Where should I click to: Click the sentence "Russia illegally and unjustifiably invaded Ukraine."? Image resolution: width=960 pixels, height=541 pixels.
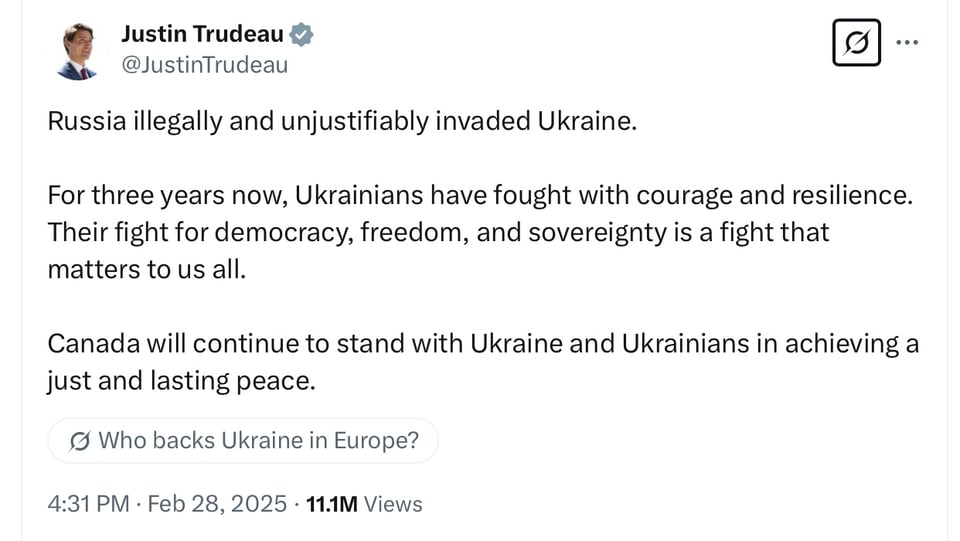[341, 123]
